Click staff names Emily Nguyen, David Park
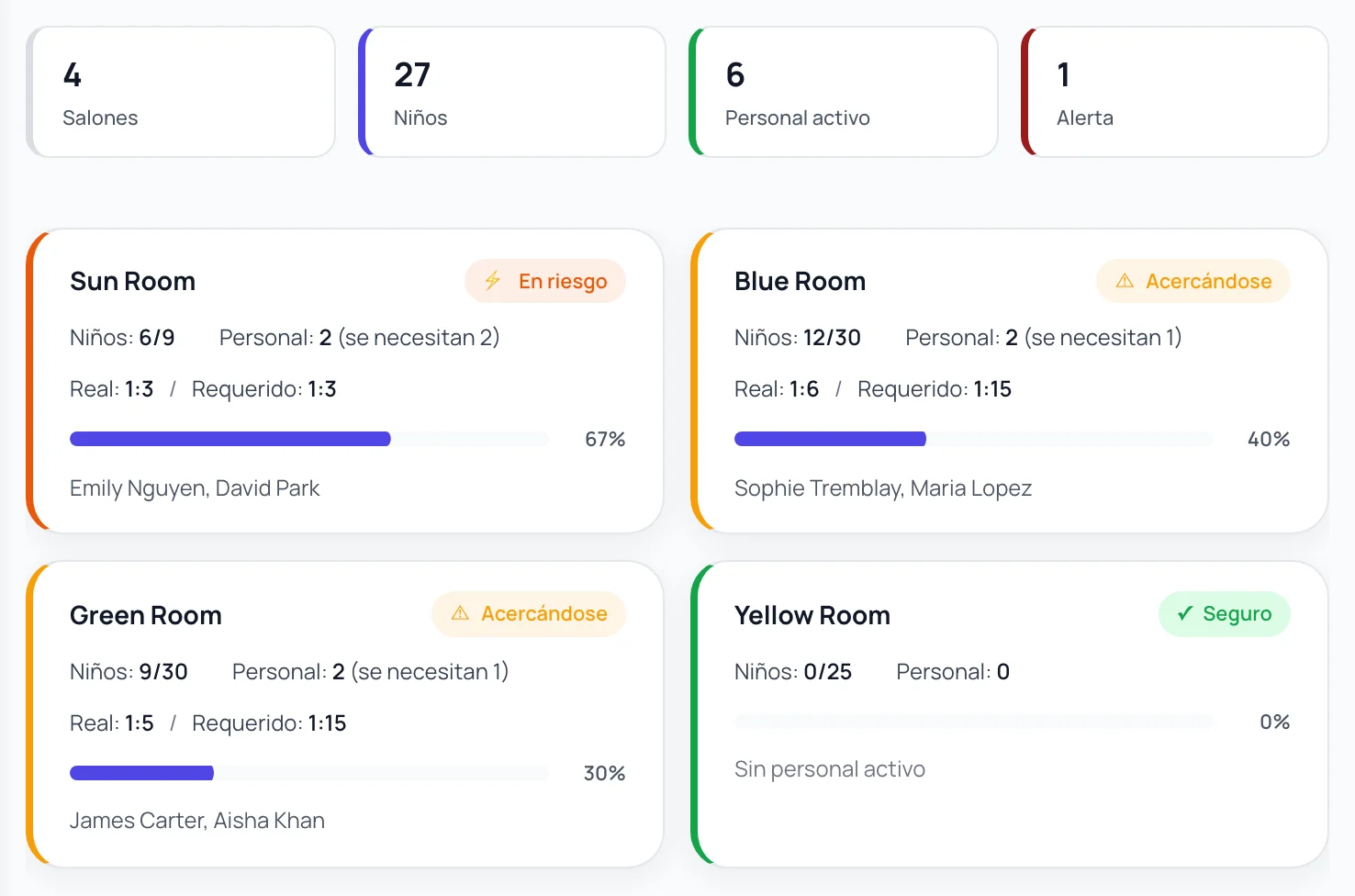Image resolution: width=1355 pixels, height=896 pixels. click(x=195, y=488)
